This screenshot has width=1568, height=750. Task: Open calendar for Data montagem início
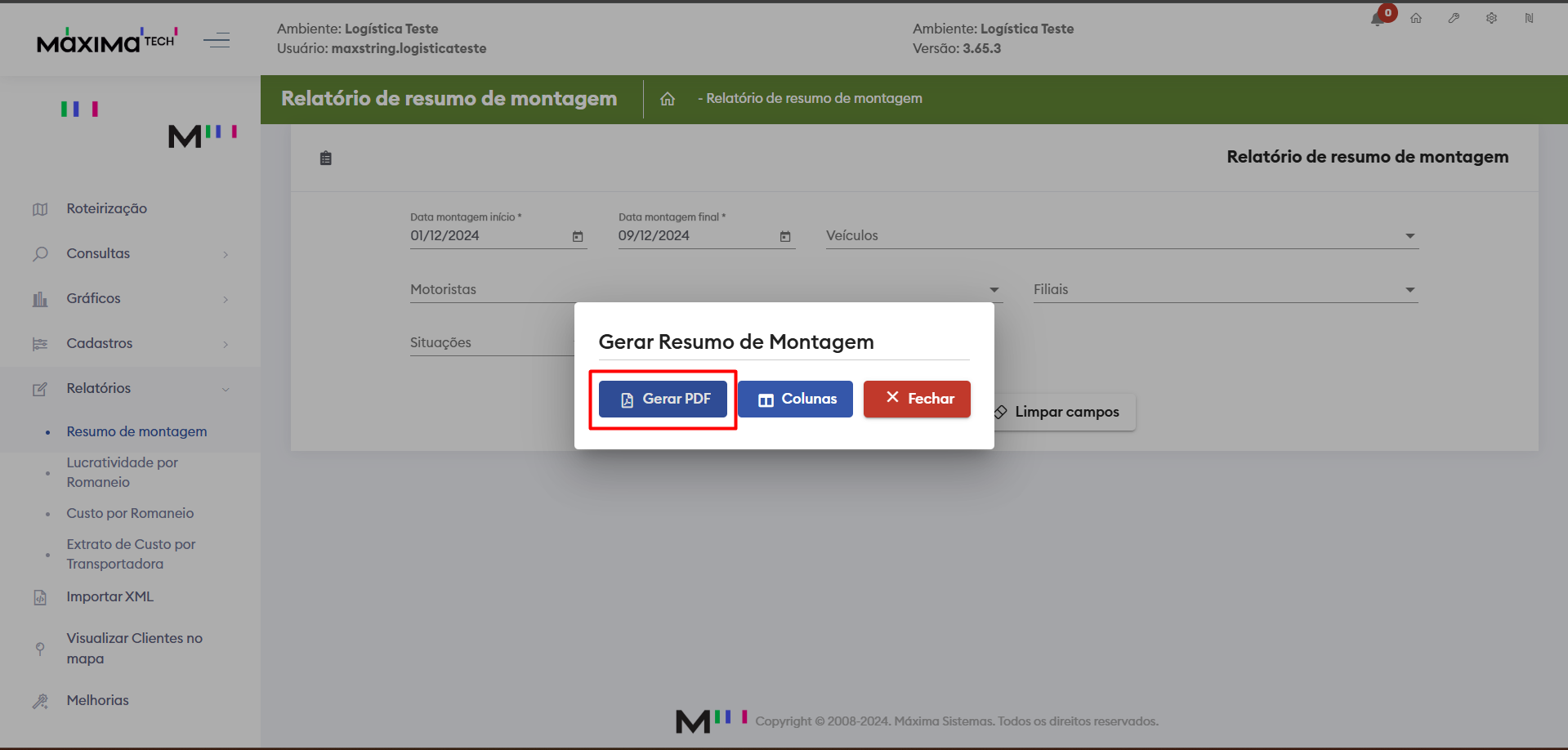(578, 236)
